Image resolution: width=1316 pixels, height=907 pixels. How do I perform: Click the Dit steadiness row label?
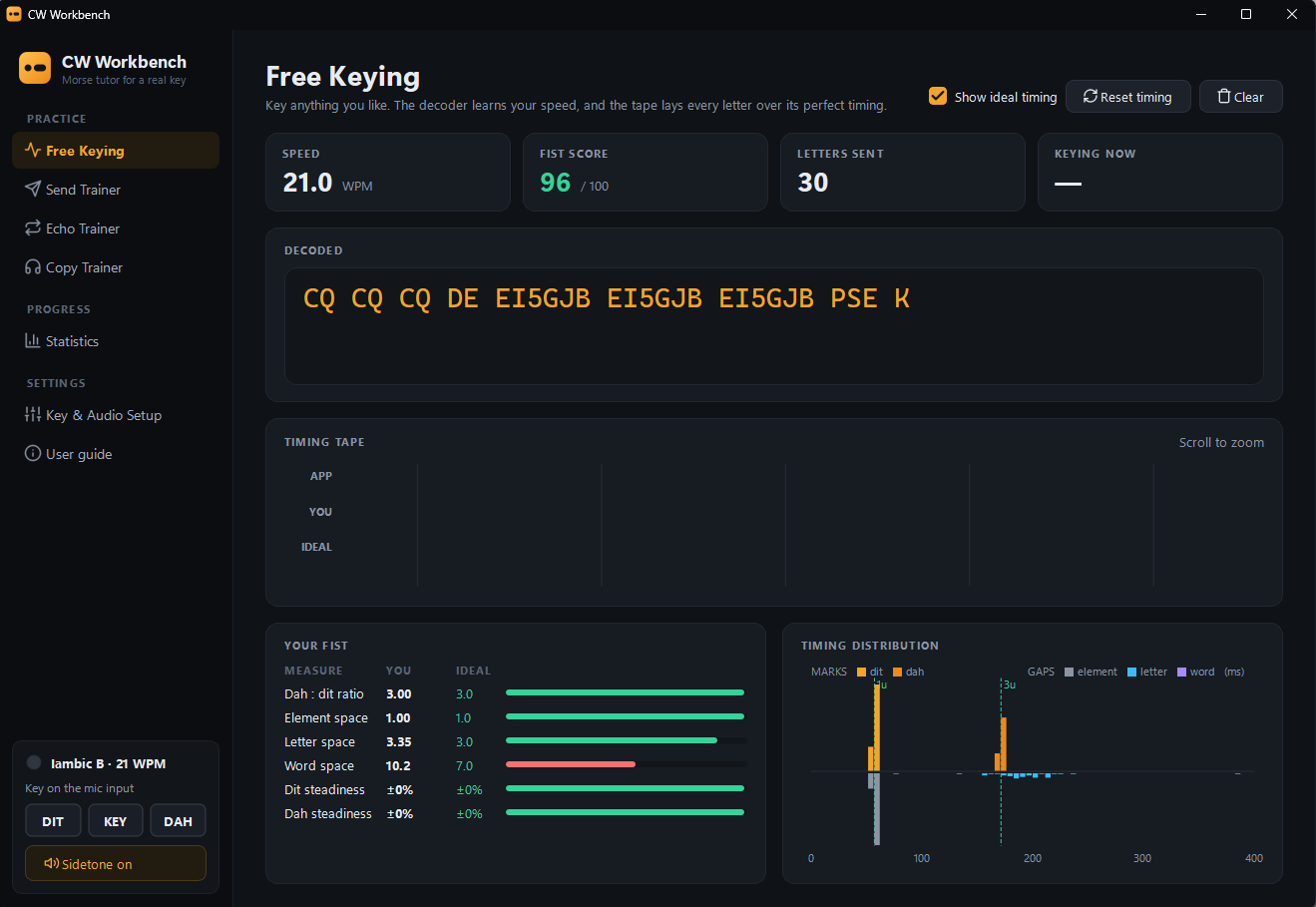[324, 789]
